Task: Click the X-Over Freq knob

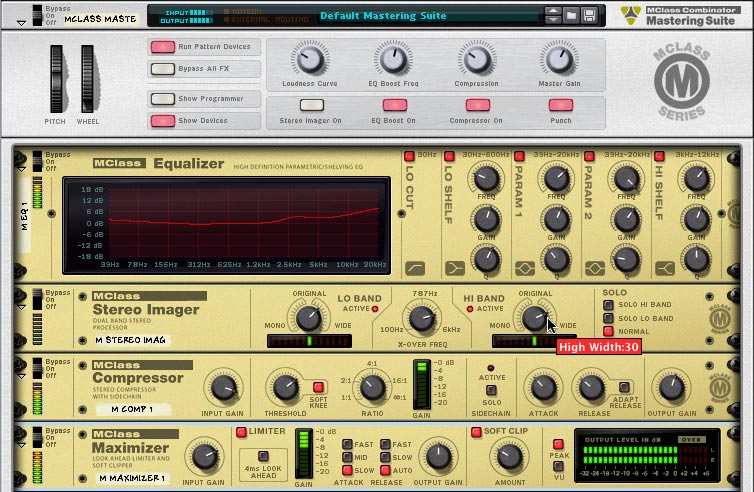Action: (x=422, y=318)
